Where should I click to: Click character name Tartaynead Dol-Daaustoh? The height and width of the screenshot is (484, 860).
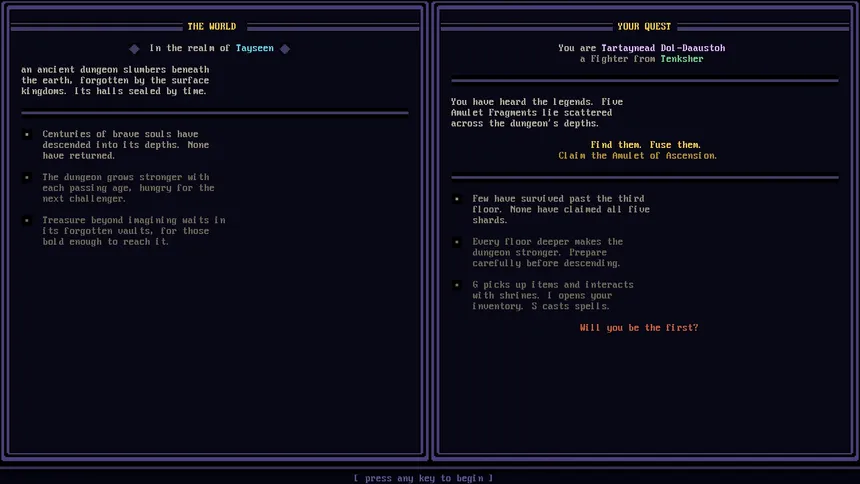pos(663,48)
